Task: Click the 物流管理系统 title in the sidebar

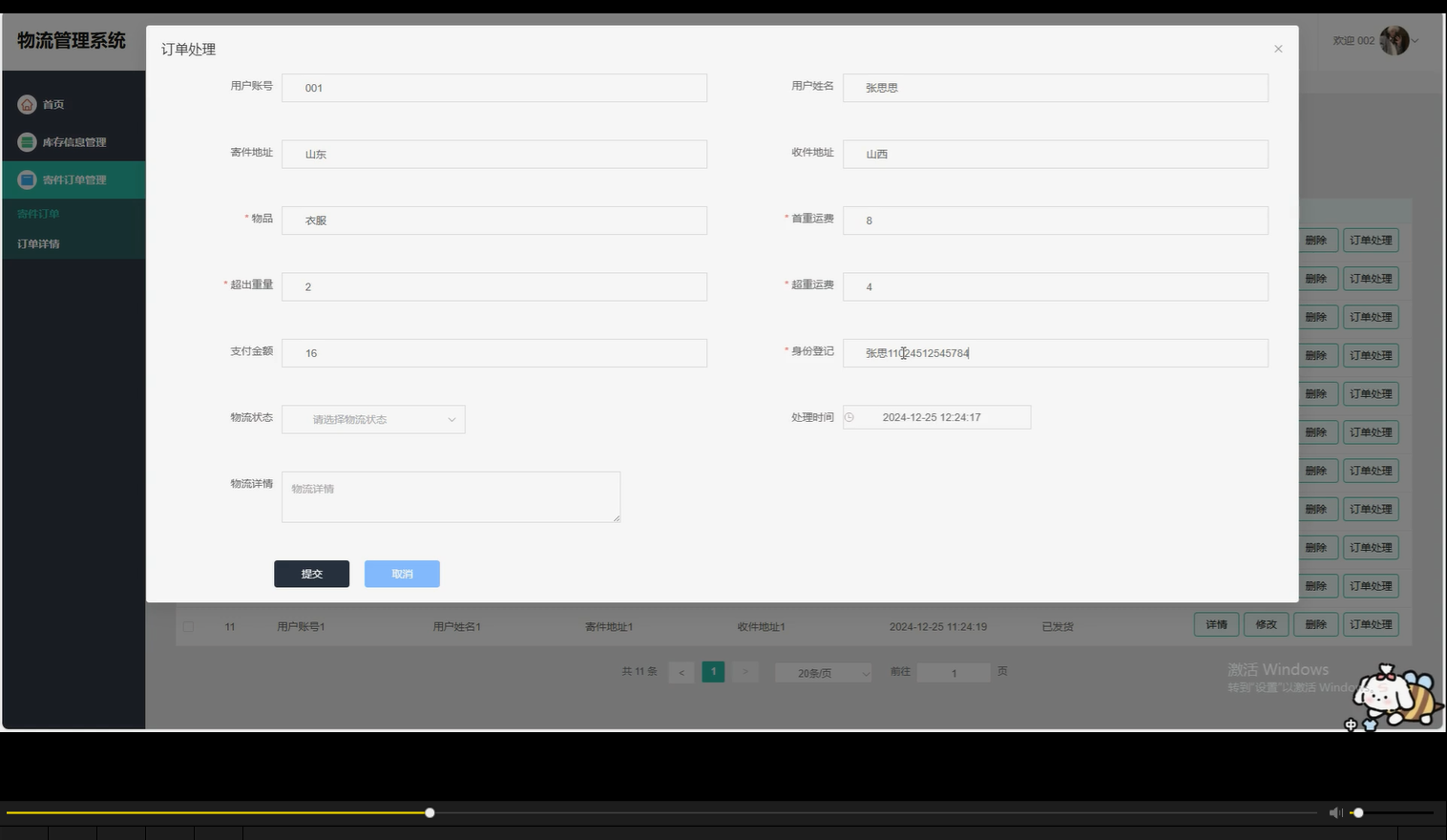Action: pos(72,40)
